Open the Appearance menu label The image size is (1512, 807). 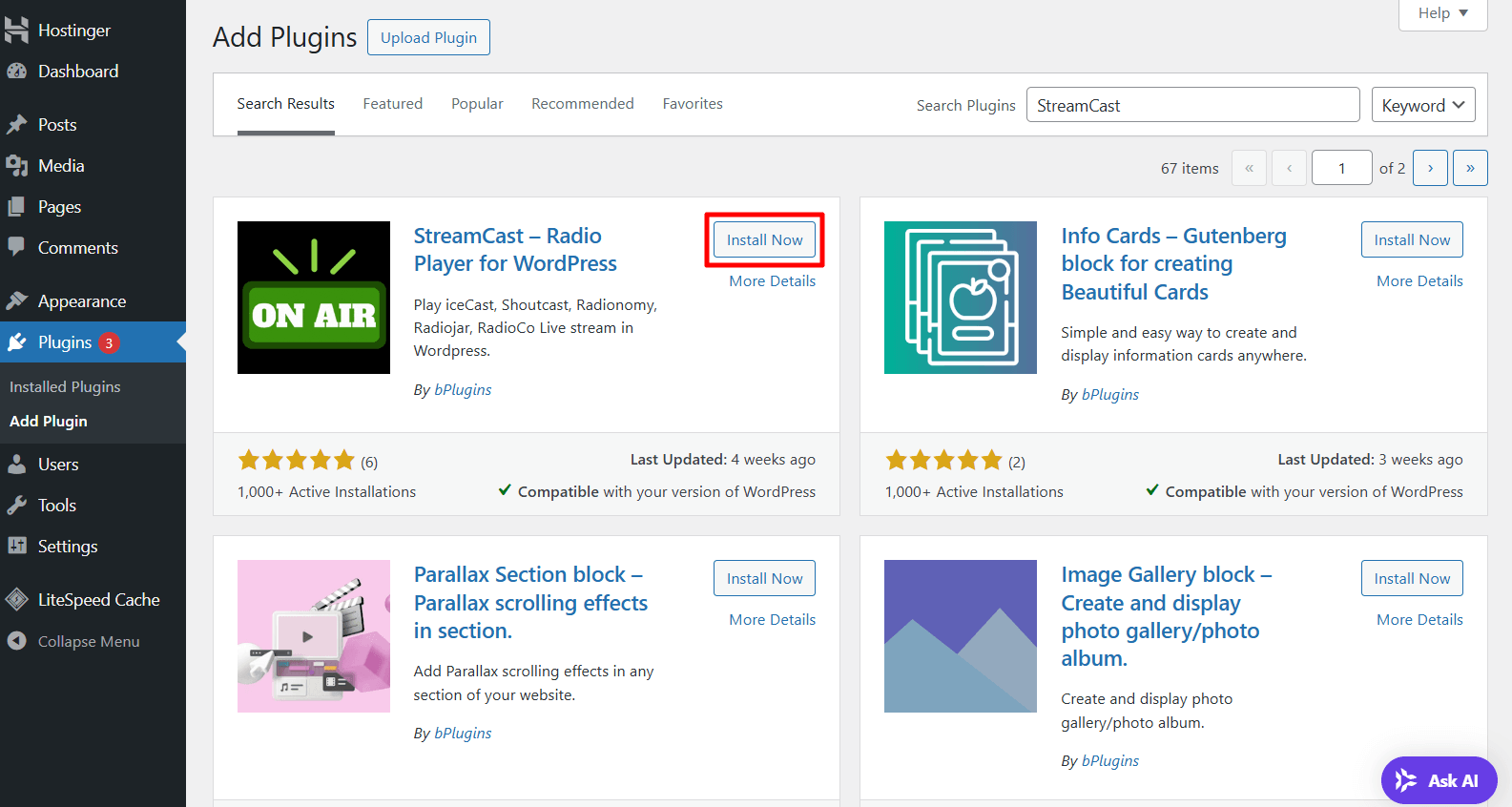click(82, 301)
